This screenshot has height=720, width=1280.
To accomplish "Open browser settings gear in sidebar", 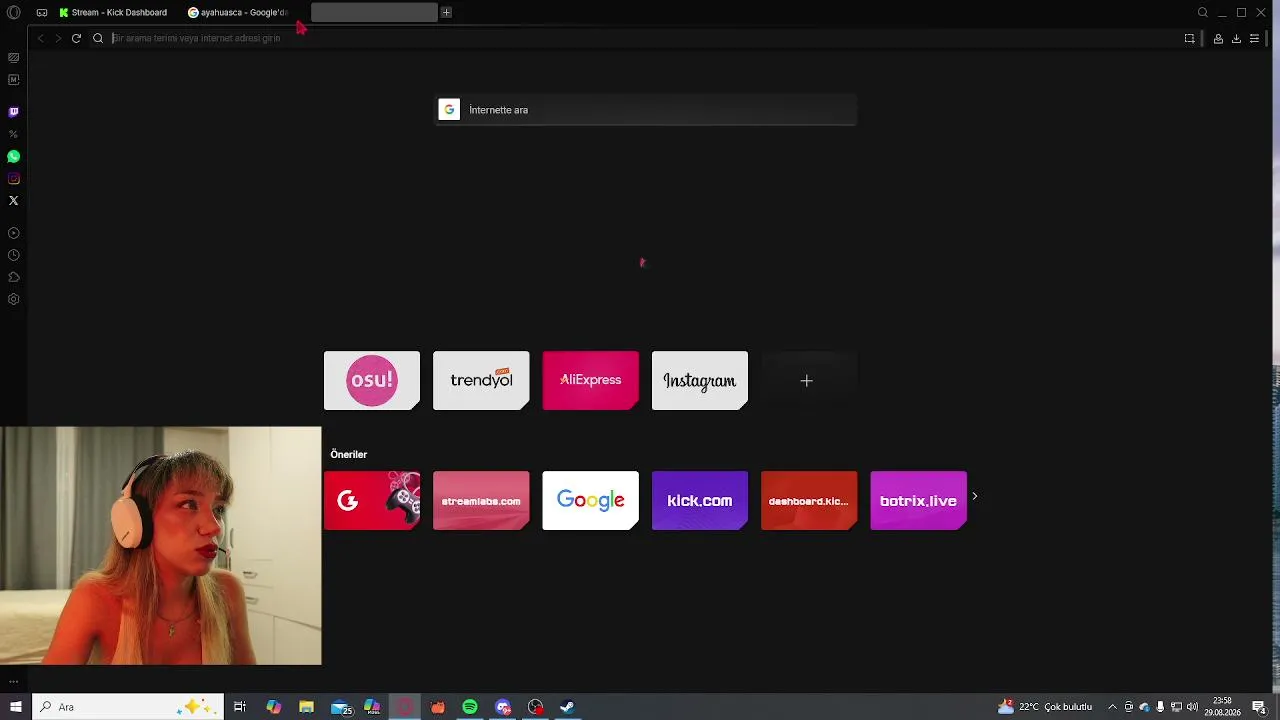I will tap(14, 299).
